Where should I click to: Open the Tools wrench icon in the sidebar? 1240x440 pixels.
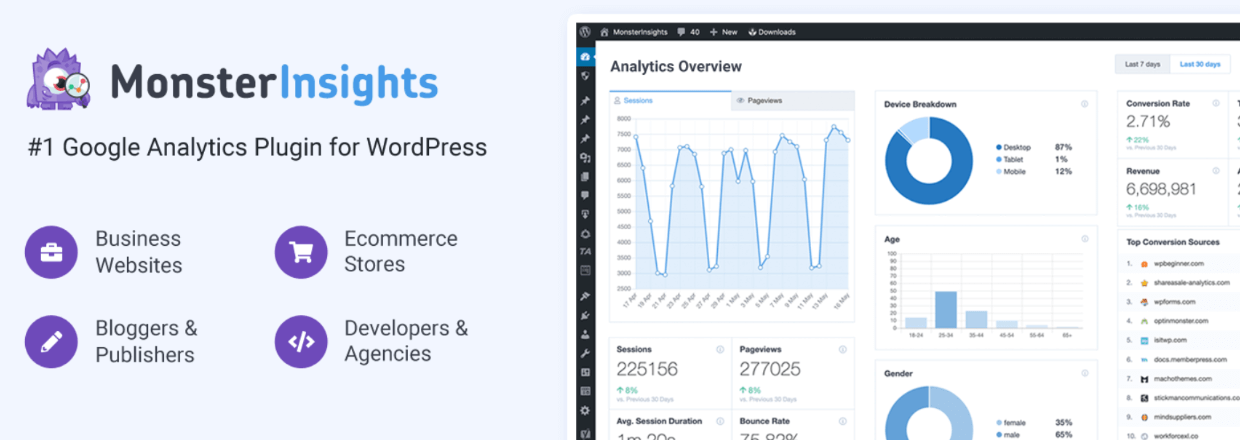585,353
